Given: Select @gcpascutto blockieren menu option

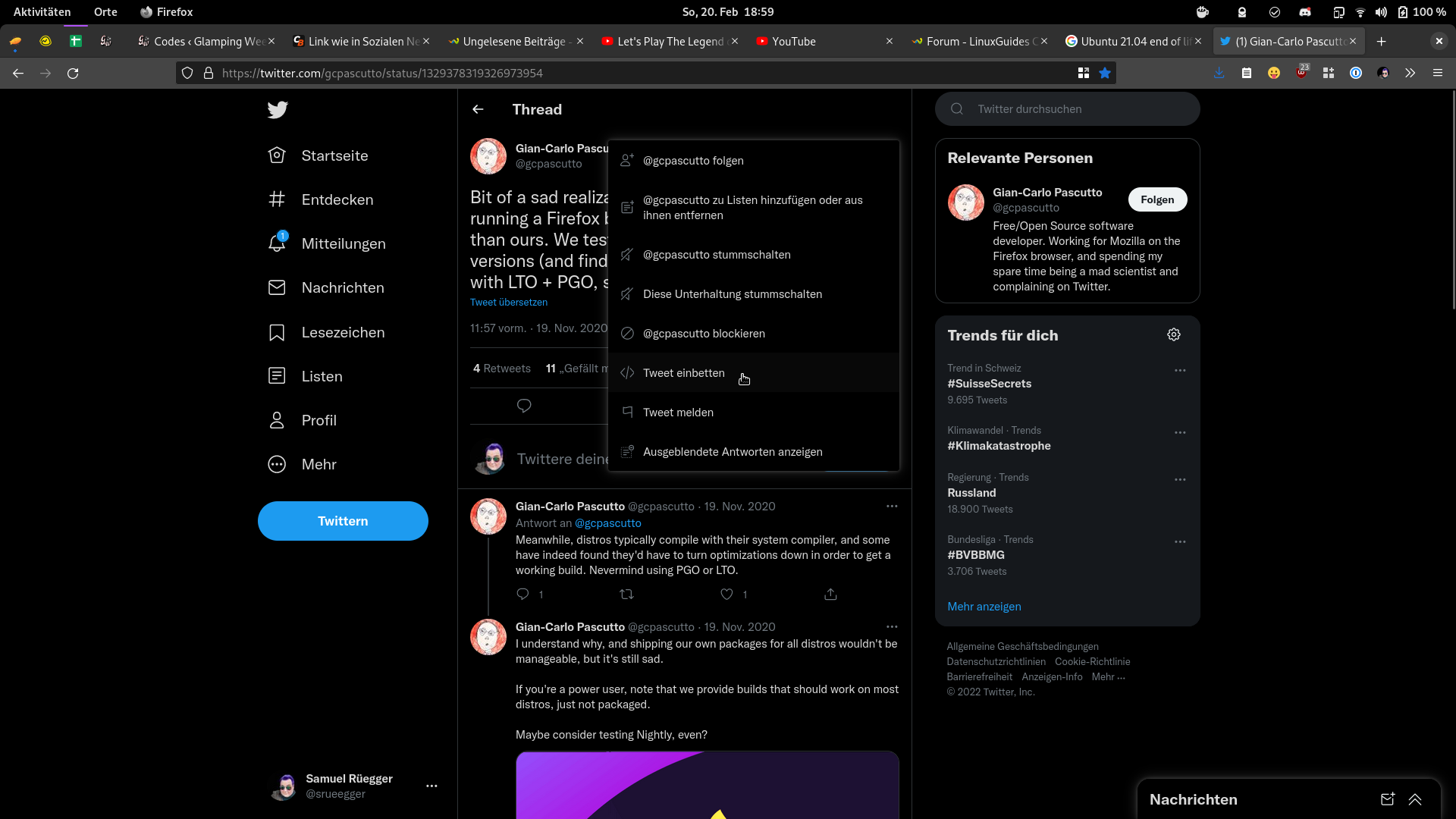Looking at the screenshot, I should click(x=704, y=333).
